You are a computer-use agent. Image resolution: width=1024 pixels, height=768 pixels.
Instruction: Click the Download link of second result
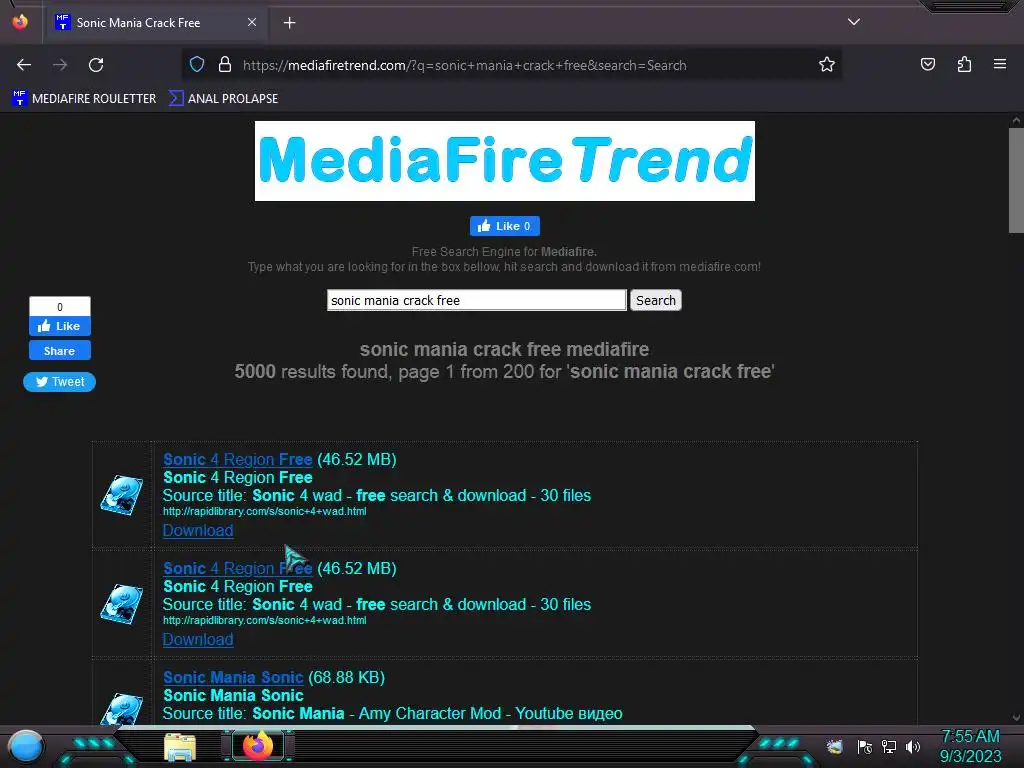pos(198,639)
